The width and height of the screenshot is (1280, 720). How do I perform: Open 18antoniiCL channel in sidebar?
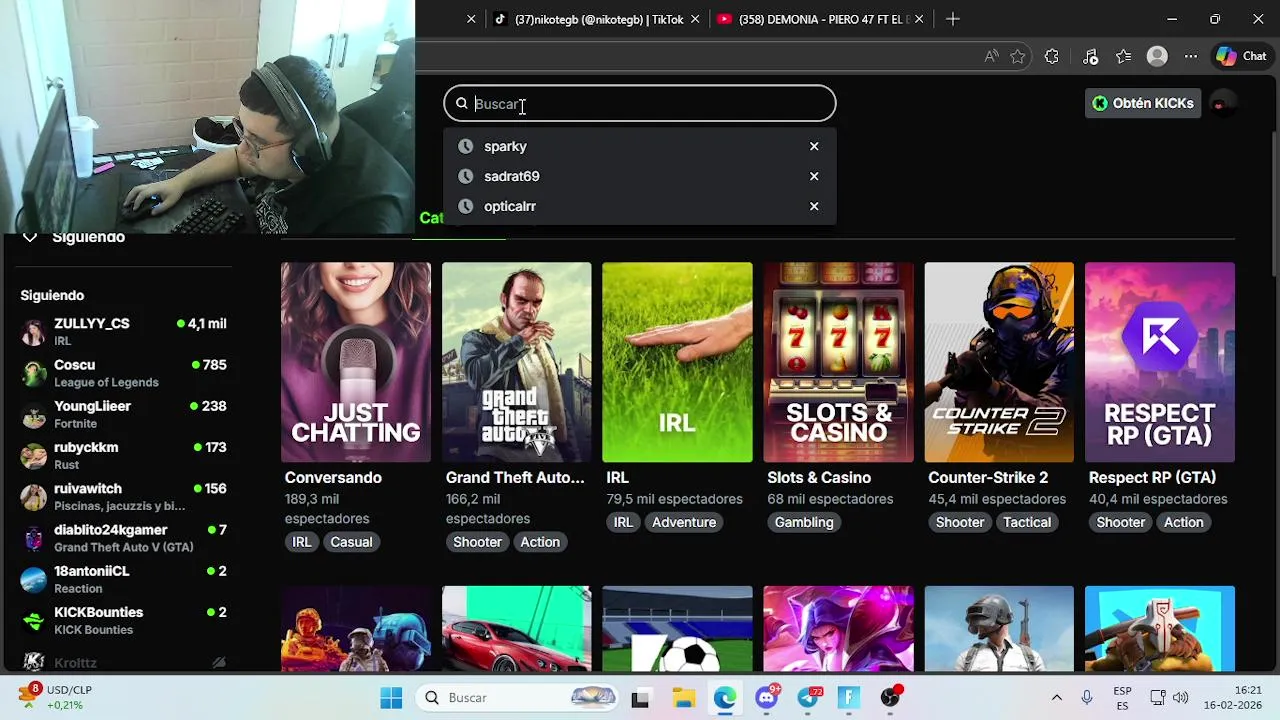tap(125, 579)
